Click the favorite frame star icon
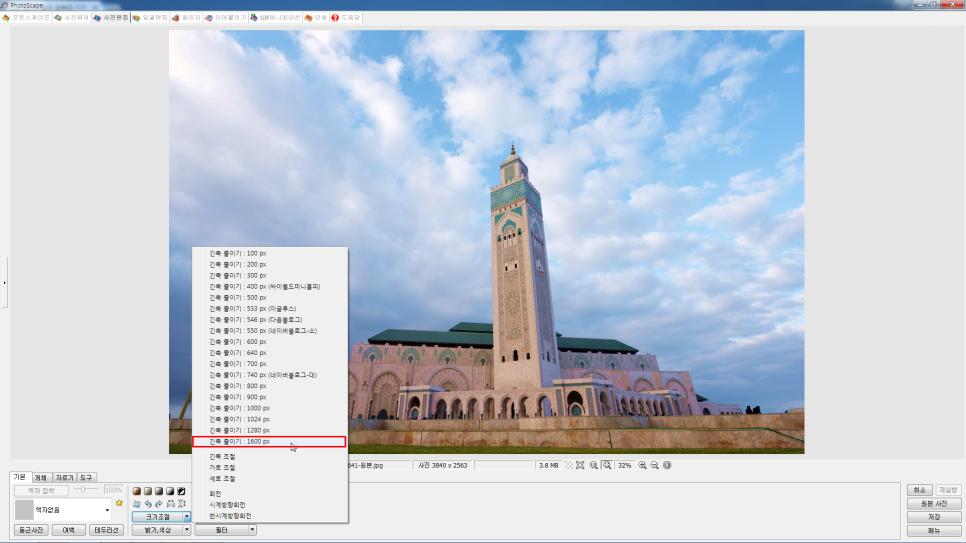Screen dimensions: 966x543 pos(119,503)
